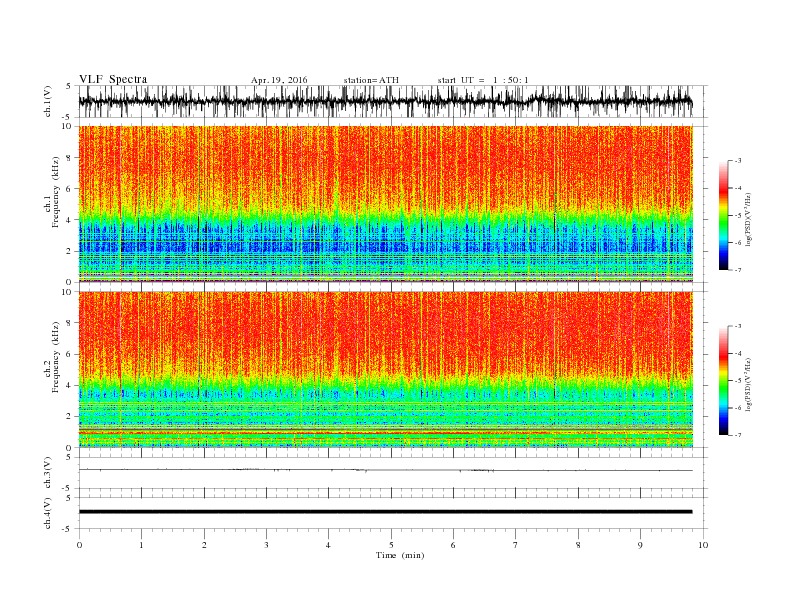Select the "start UT = 1:50:1" header text
The image size is (792, 612).
click(x=483, y=80)
